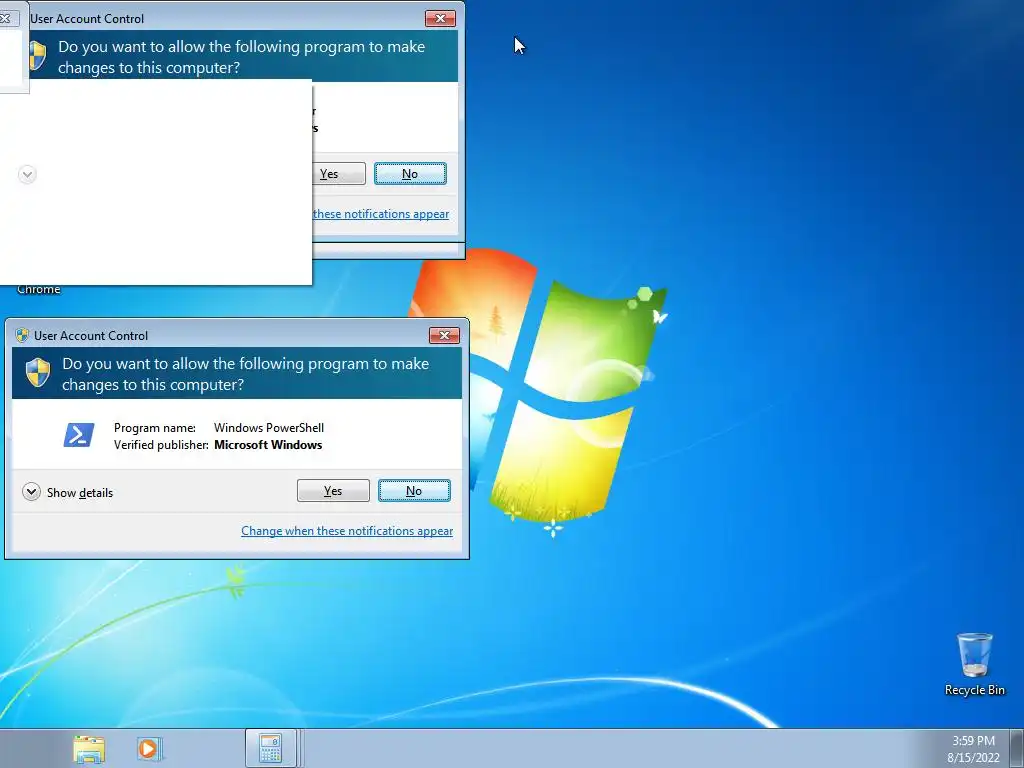Click Yes in the lower PowerShell UAC dialog
Image resolution: width=1024 pixels, height=768 pixels.
click(x=333, y=491)
